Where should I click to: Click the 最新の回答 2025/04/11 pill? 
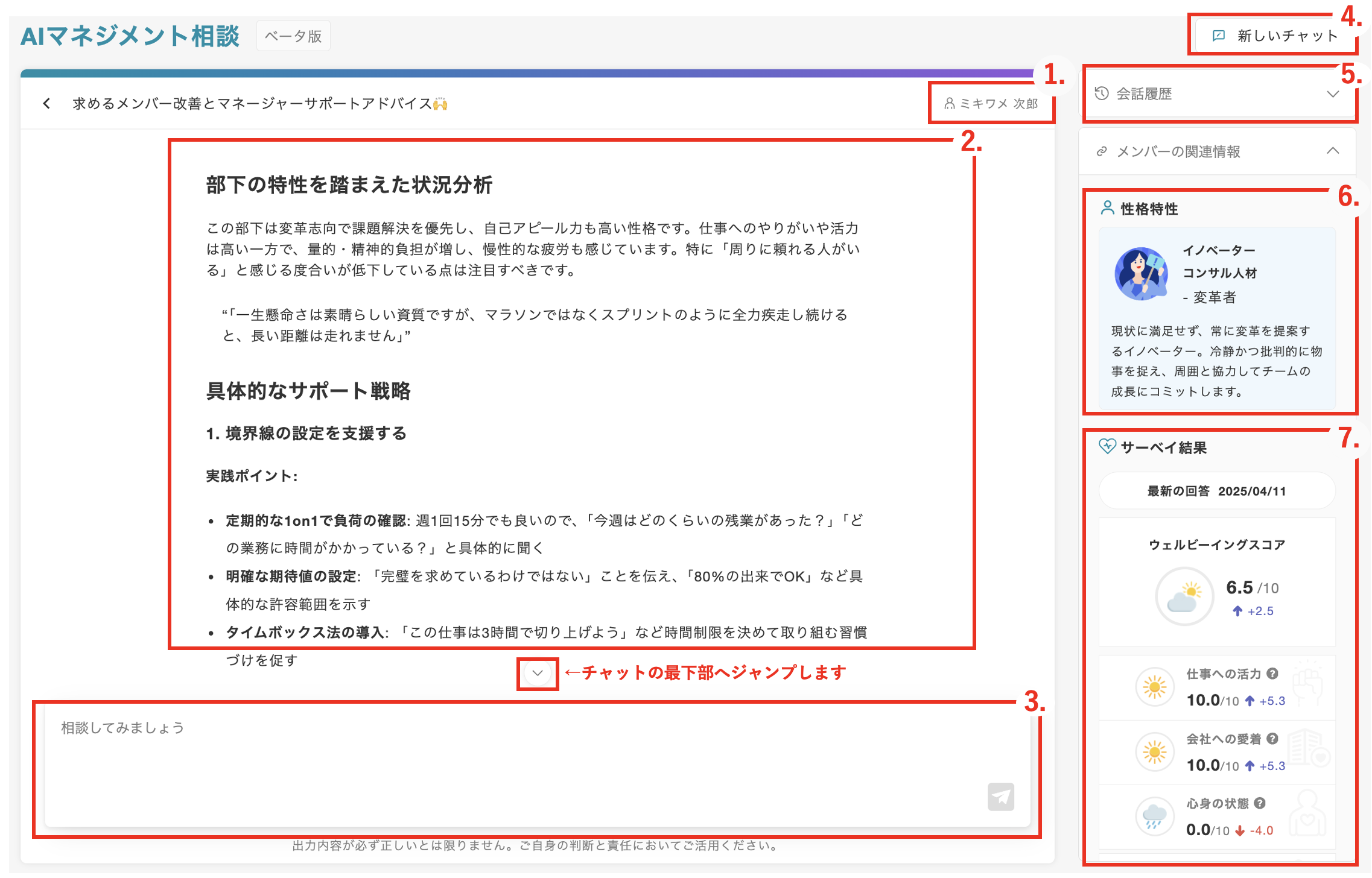1216,491
